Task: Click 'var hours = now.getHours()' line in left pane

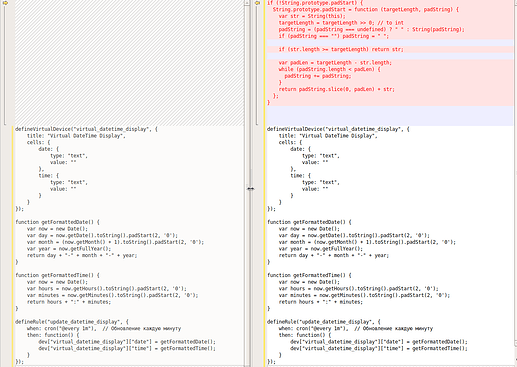Action: pyautogui.click(x=107, y=289)
